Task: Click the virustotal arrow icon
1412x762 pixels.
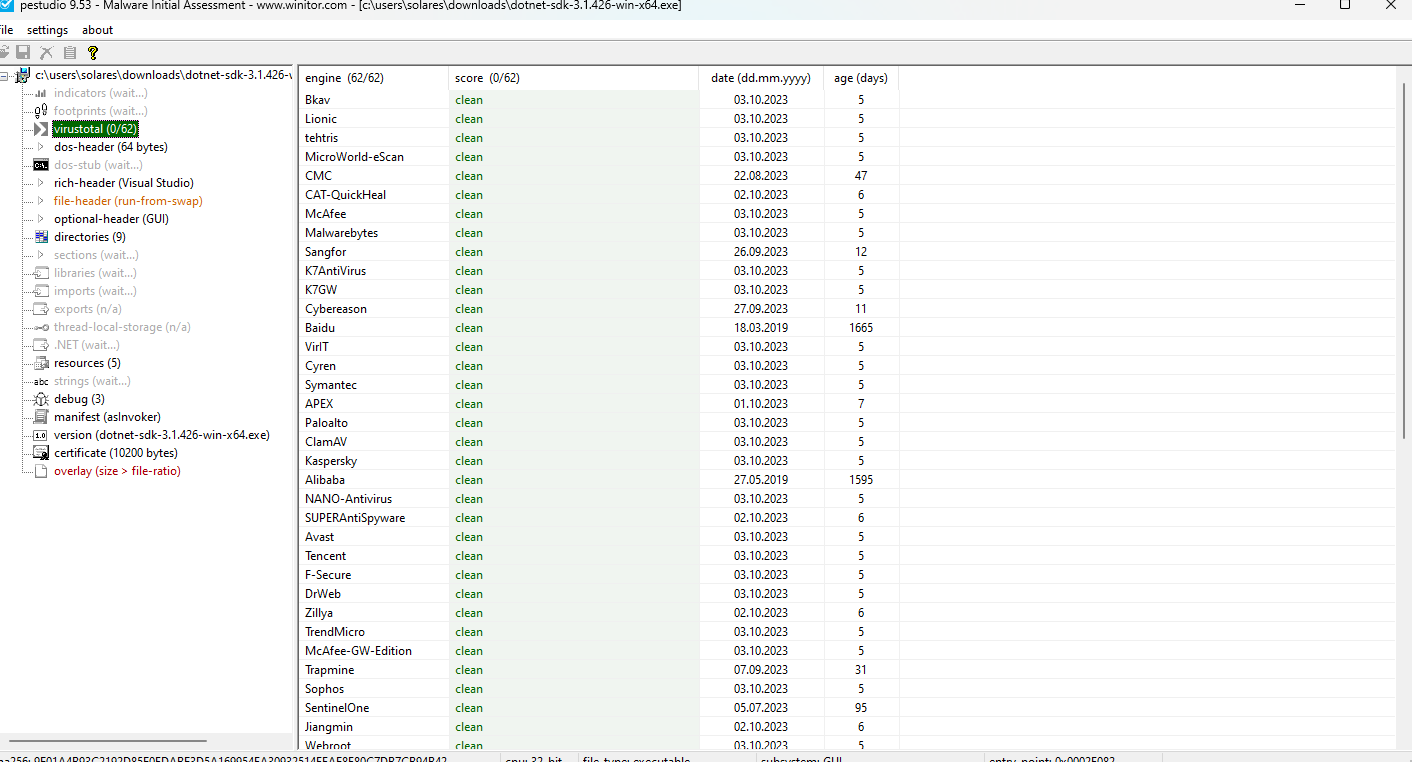Action: [x=41, y=129]
